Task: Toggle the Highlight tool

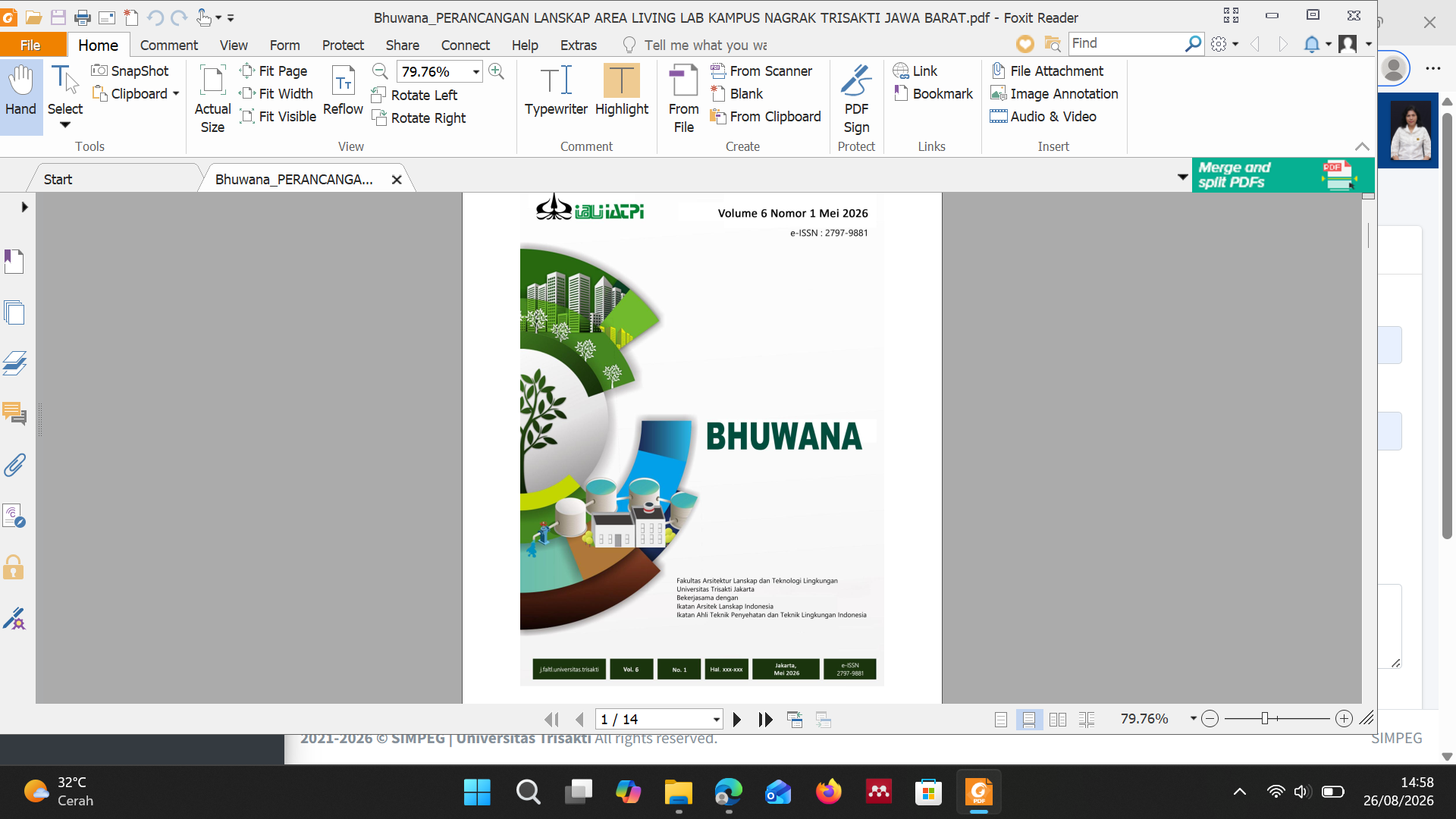Action: pyautogui.click(x=622, y=90)
